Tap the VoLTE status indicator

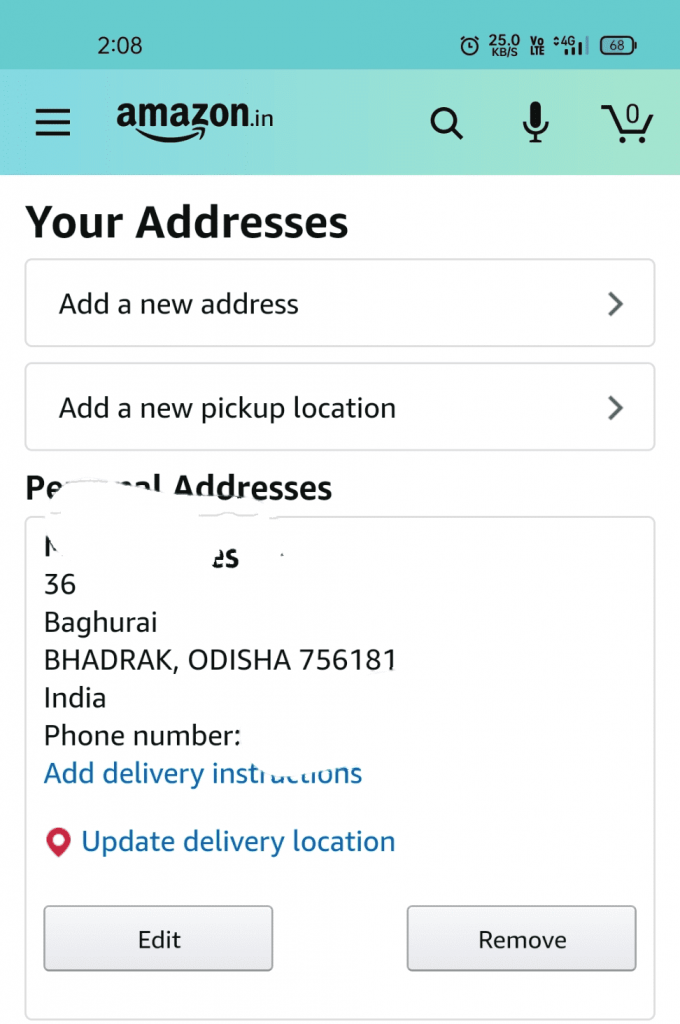(x=536, y=44)
